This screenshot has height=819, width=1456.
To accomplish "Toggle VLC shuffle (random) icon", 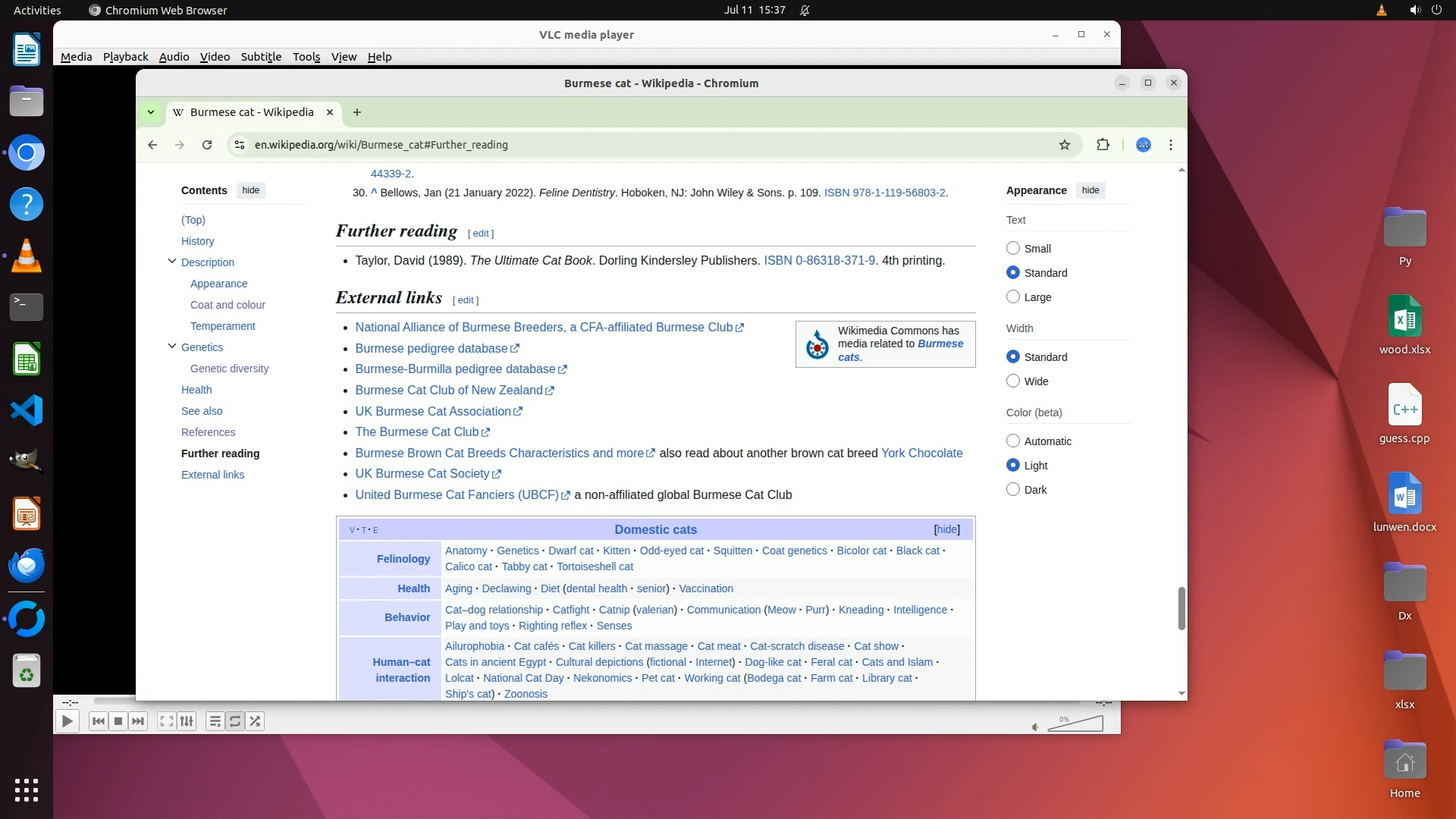I will 256,721.
